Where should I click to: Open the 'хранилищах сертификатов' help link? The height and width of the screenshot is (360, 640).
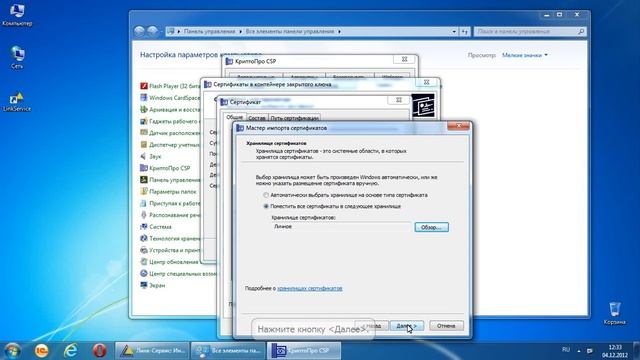(x=310, y=288)
